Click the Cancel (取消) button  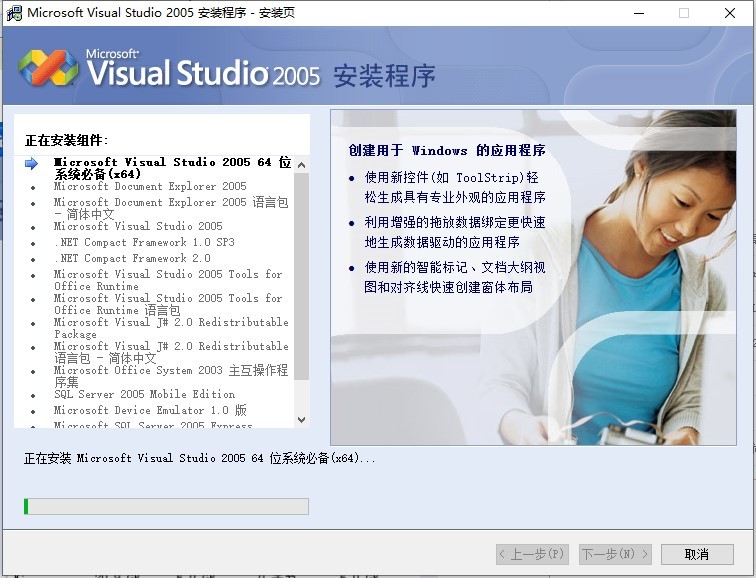coord(697,554)
